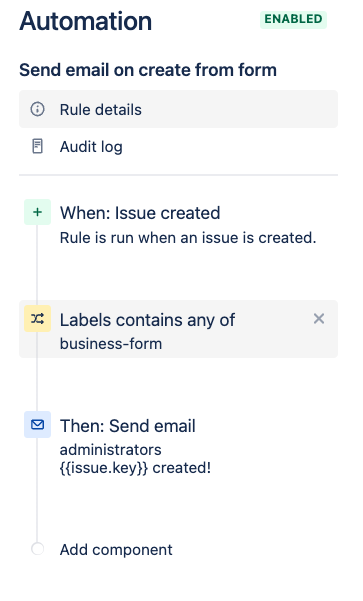Click the 'business-form' label text

[111, 343]
